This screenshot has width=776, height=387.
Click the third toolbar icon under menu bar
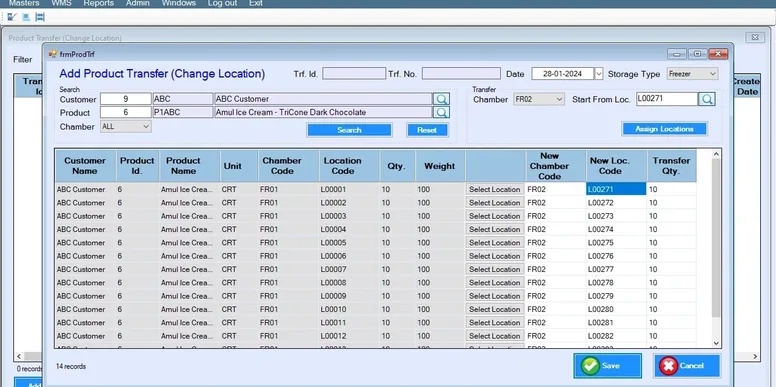[x=40, y=17]
